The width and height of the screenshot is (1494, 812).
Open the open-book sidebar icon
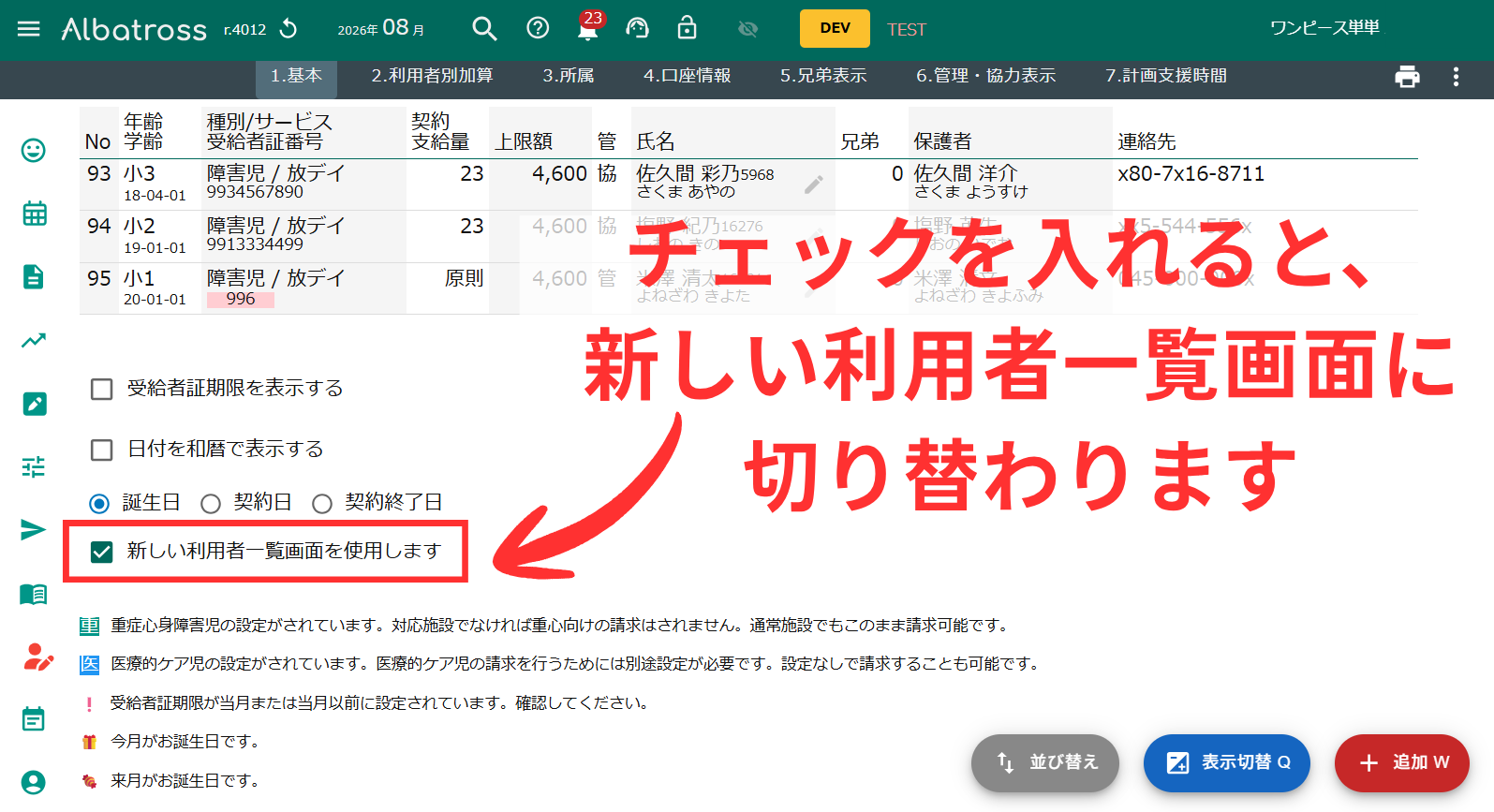click(x=34, y=594)
